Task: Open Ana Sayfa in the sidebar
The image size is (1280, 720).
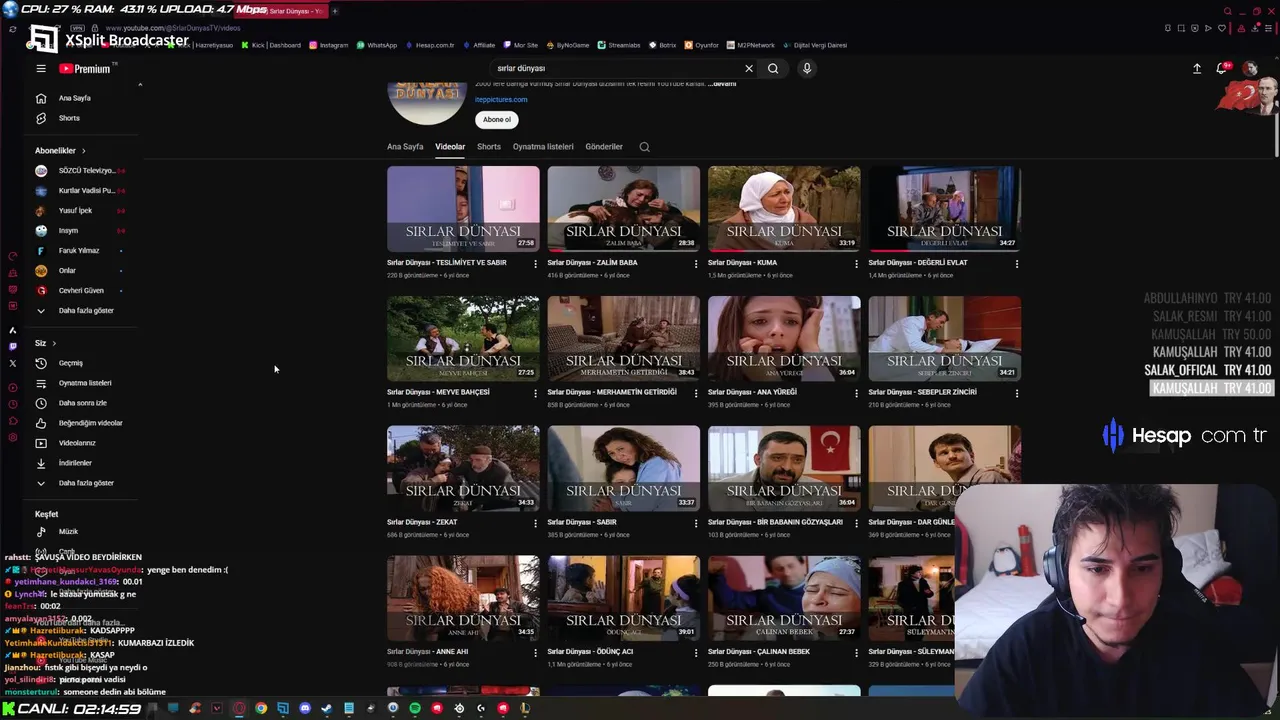Action: [x=74, y=98]
